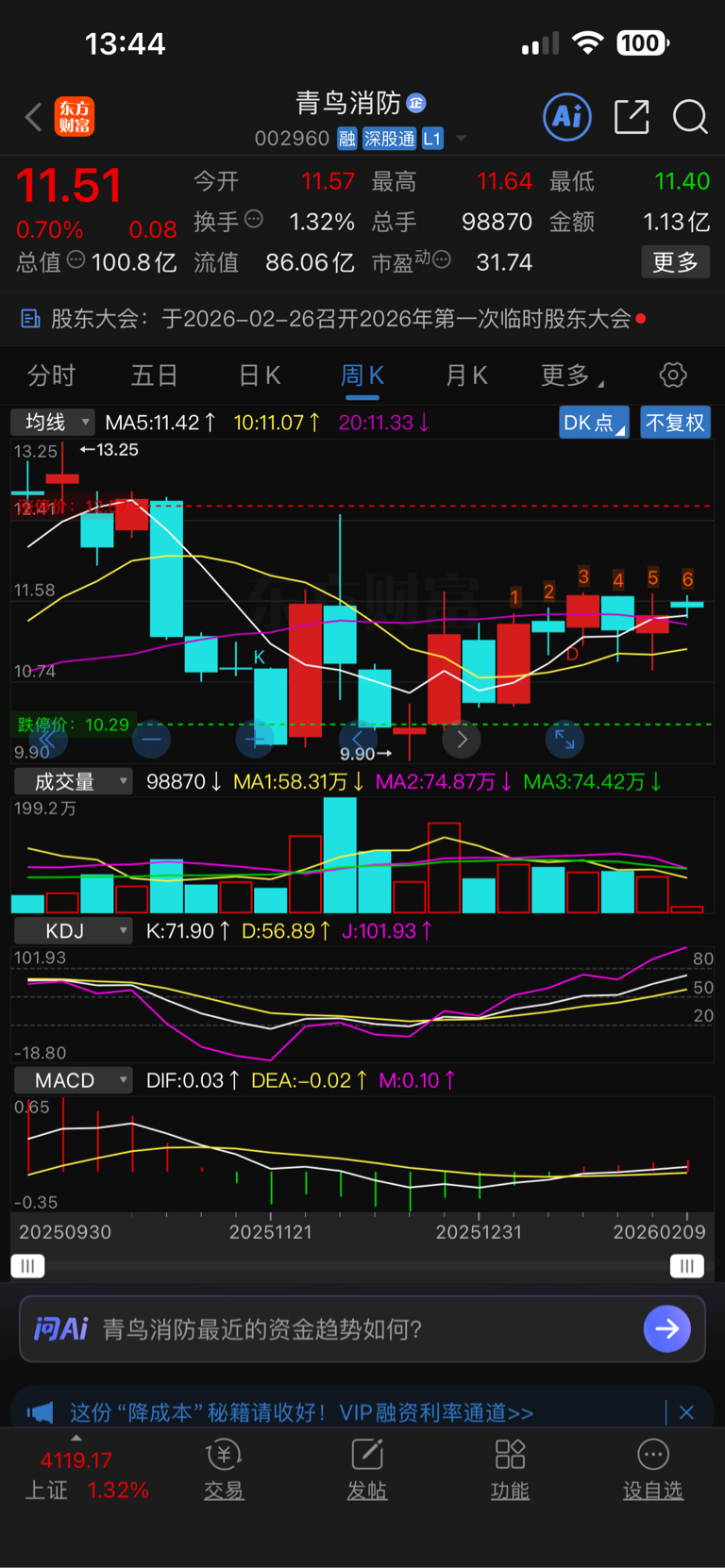Open the 成交量 indicator dropdown

[72, 781]
